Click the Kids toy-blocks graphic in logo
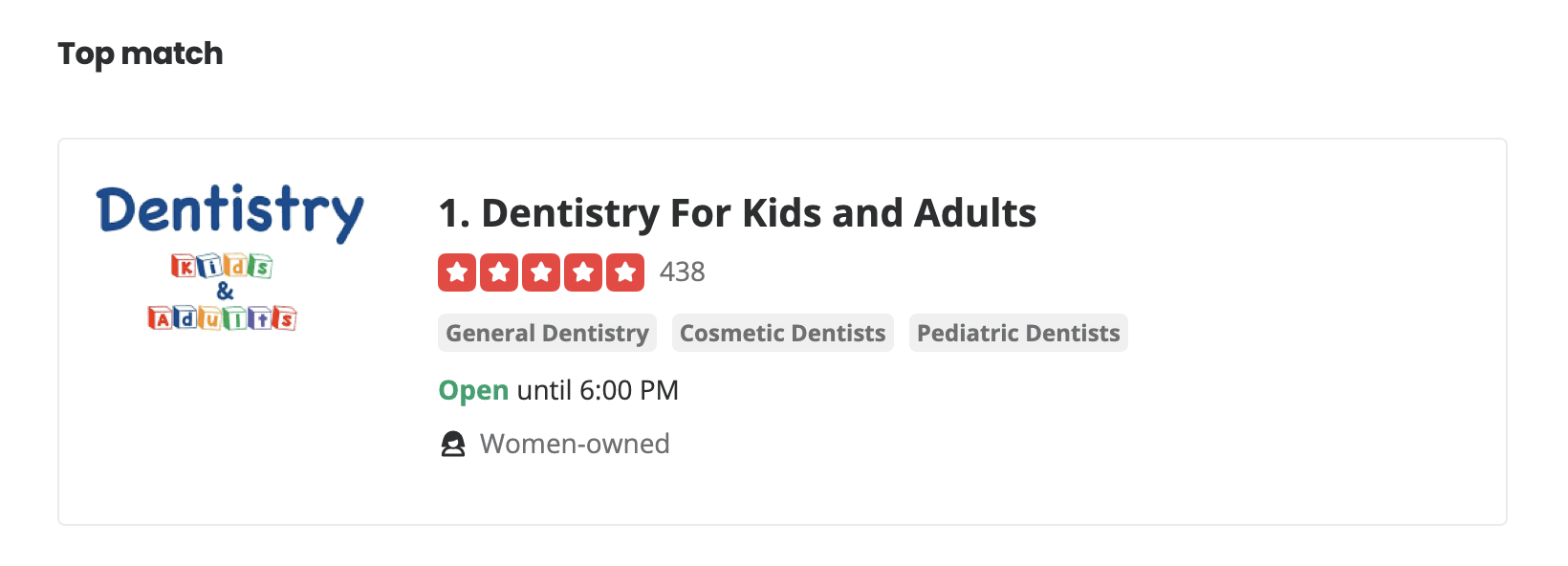 tap(222, 266)
